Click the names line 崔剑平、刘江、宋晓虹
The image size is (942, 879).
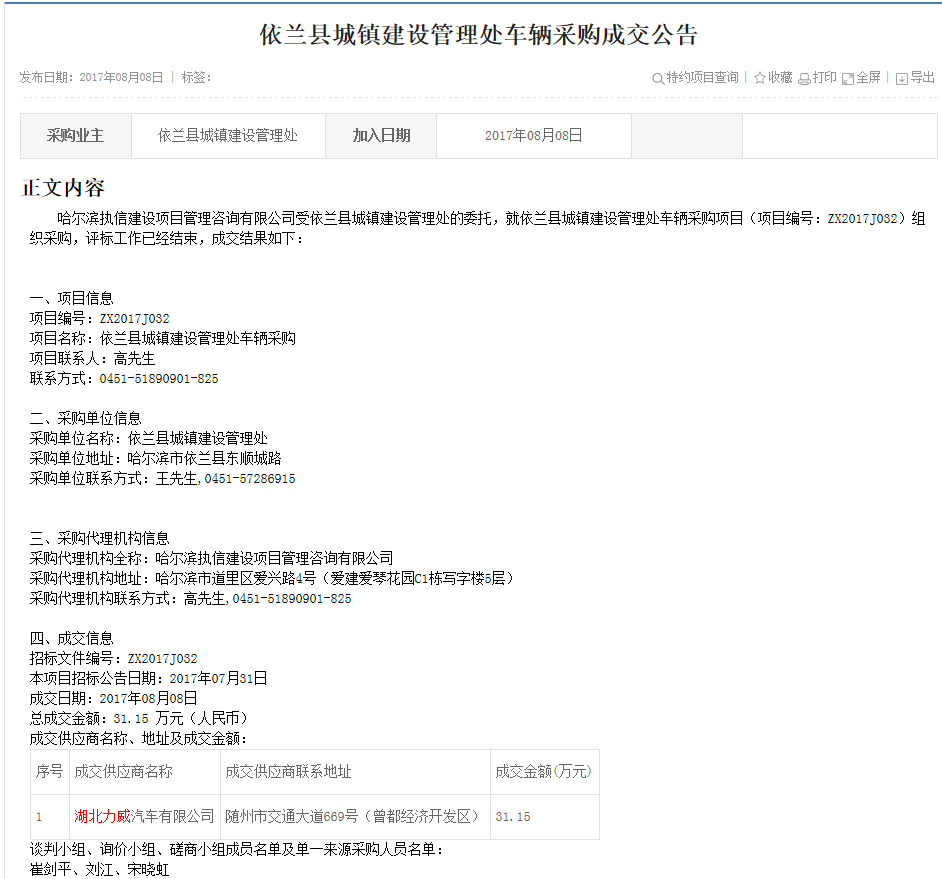point(99,869)
